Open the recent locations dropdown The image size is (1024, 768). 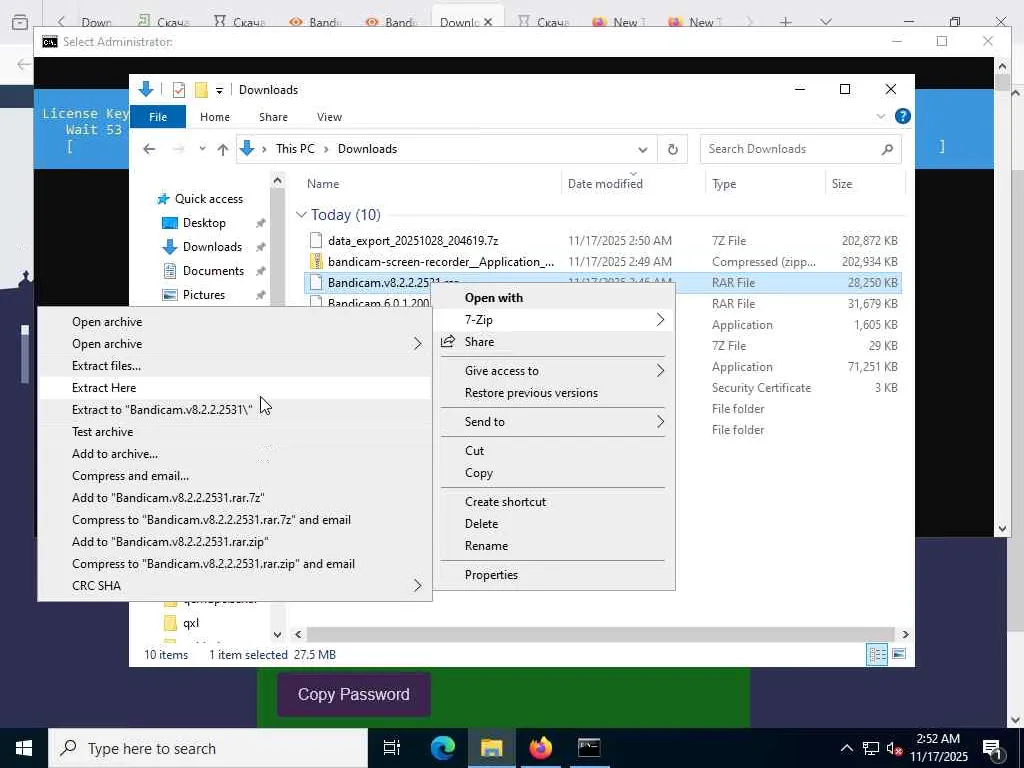pos(202,149)
